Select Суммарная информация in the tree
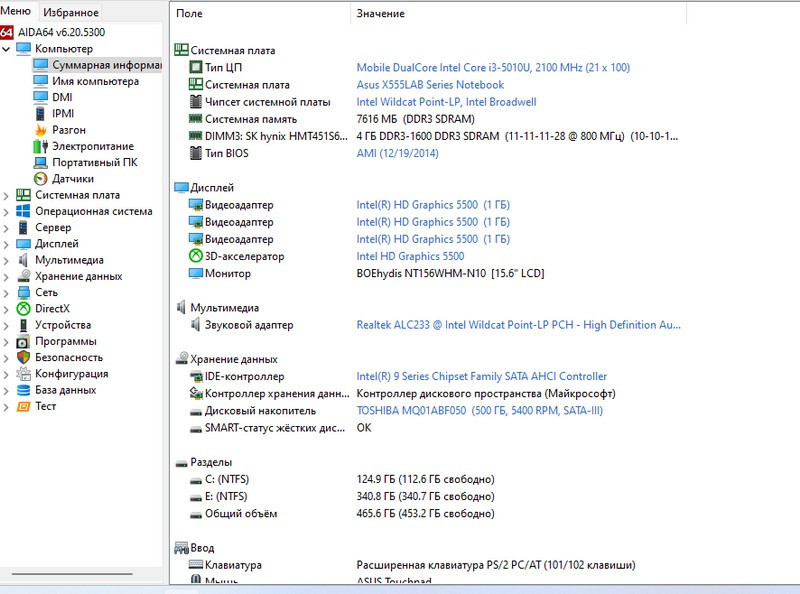The image size is (800, 594). tap(97, 65)
